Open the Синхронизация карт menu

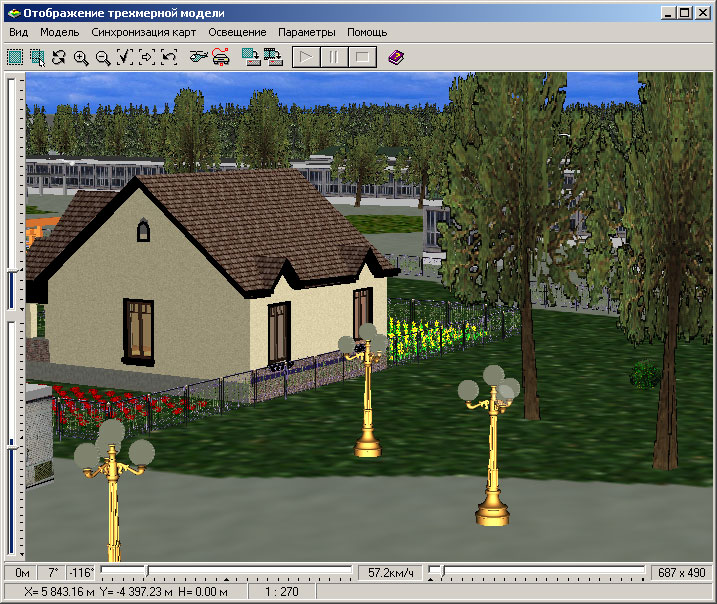(144, 32)
